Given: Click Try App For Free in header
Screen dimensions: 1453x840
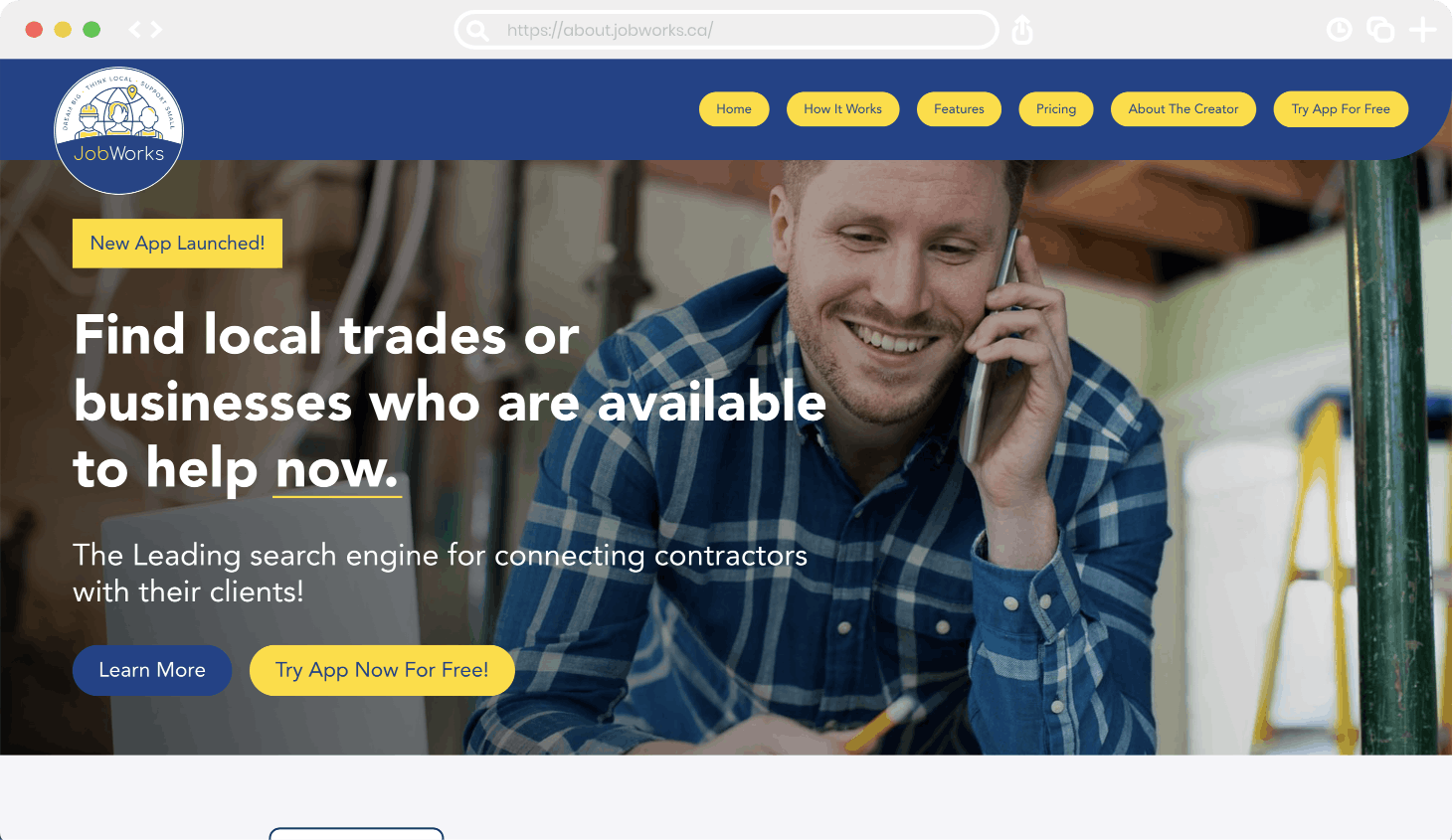Looking at the screenshot, I should point(1341,109).
